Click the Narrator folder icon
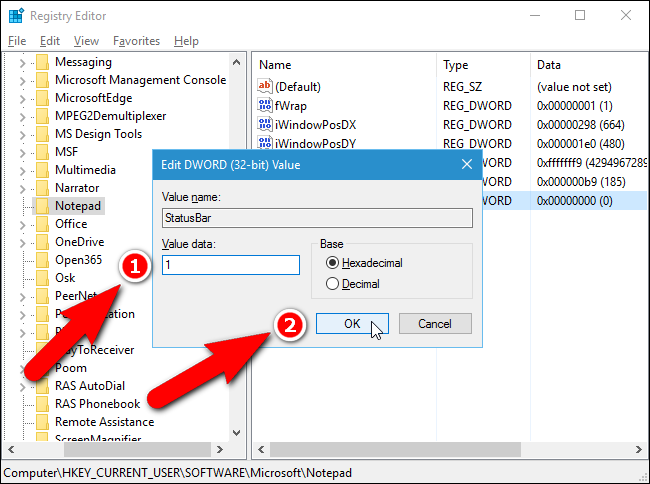The image size is (650, 484). [42, 188]
